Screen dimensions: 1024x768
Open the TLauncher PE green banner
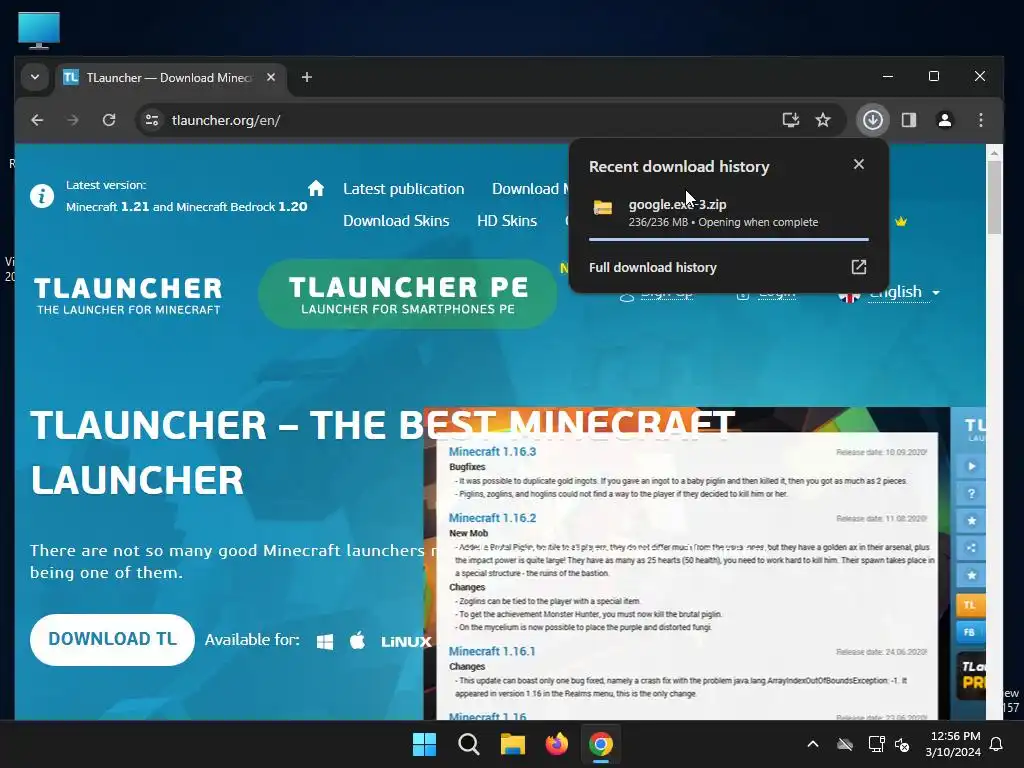point(408,295)
